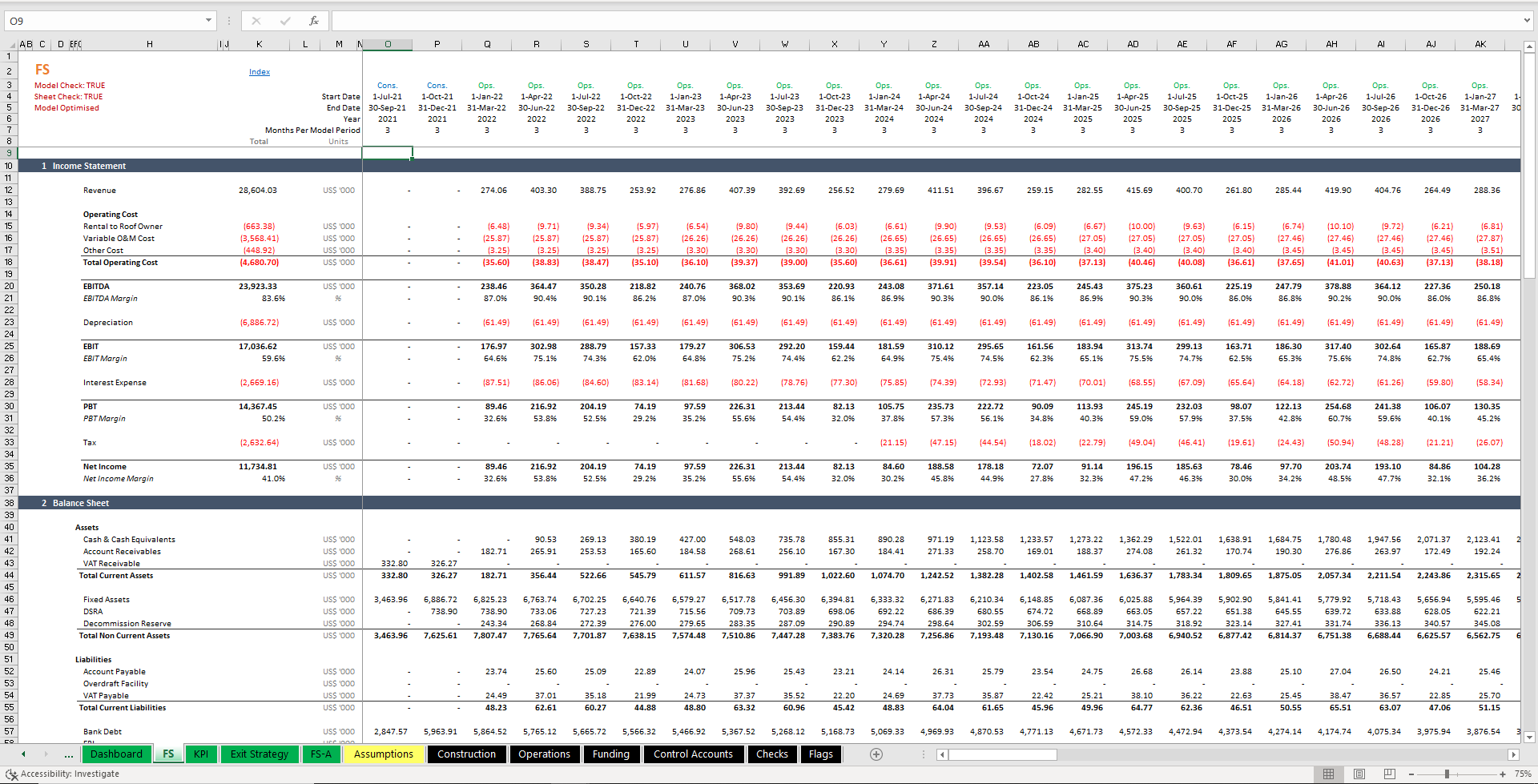This screenshot has width=1538, height=784.
Task: Click the FS sheet title cell
Action: [42, 70]
